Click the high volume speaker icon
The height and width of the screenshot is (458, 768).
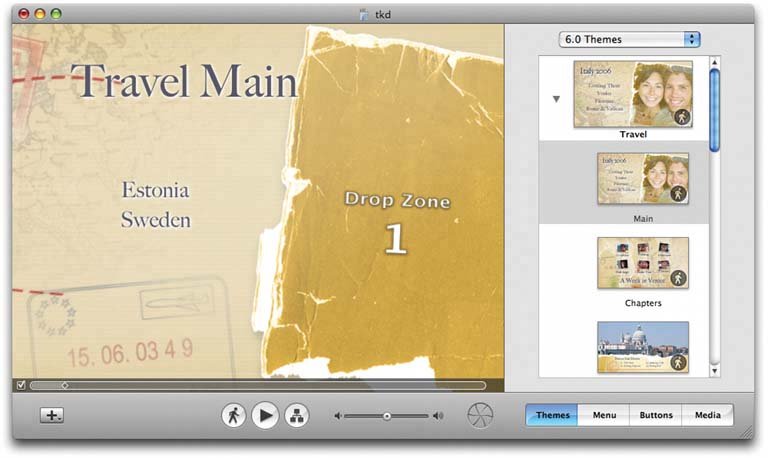438,416
